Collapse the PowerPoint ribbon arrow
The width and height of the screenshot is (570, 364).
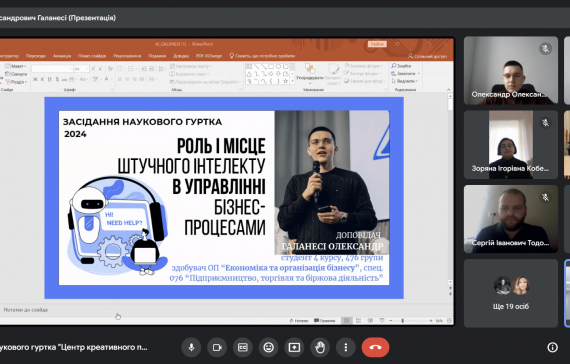tap(449, 89)
